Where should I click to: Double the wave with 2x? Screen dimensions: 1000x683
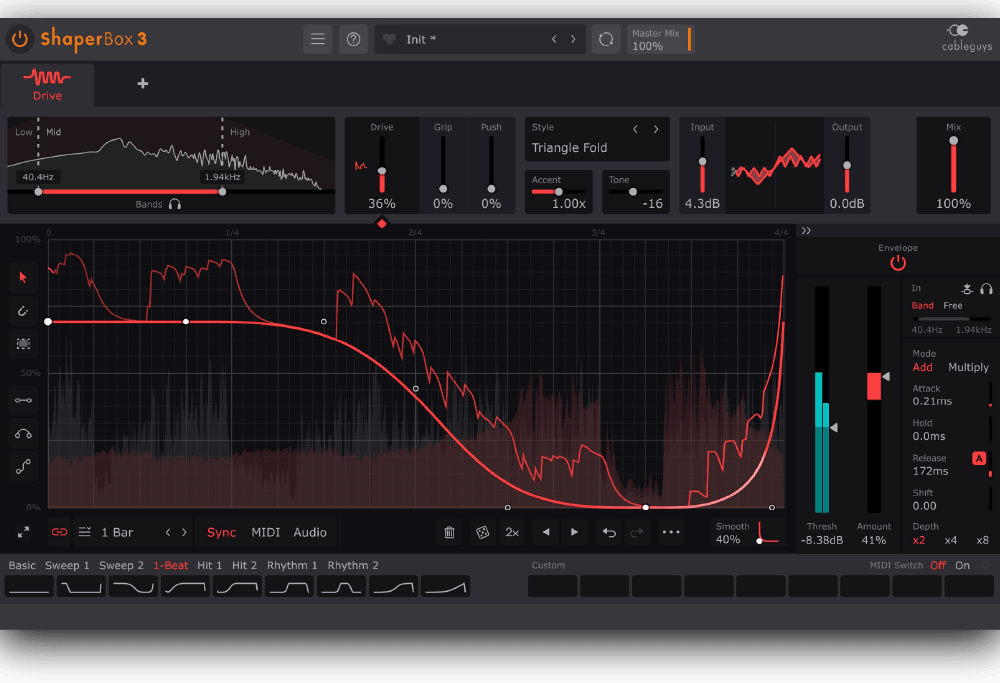point(512,532)
